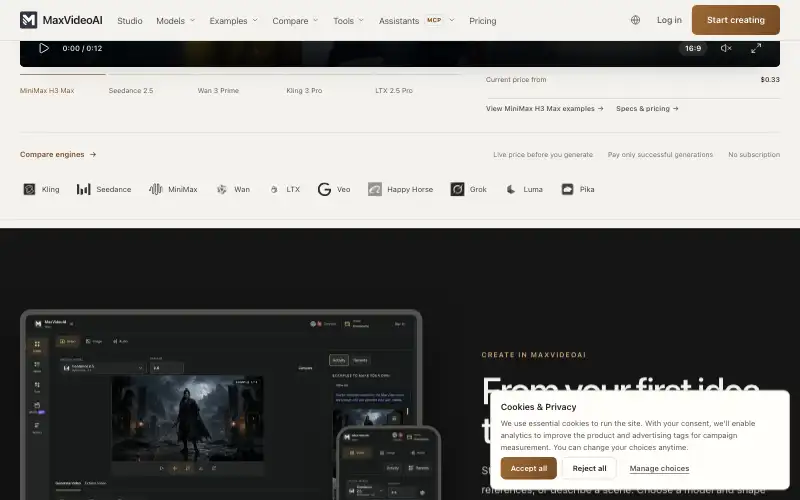
Task: Select the LTX 2.5 Pro tab
Action: (394, 90)
